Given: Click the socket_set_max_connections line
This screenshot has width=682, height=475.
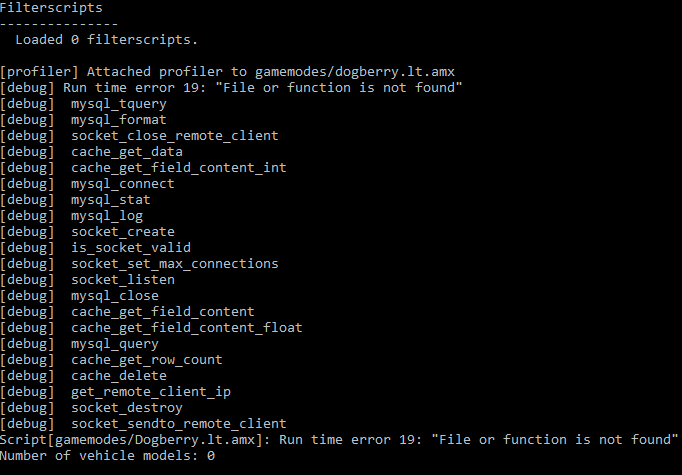Looking at the screenshot, I should tap(139, 264).
